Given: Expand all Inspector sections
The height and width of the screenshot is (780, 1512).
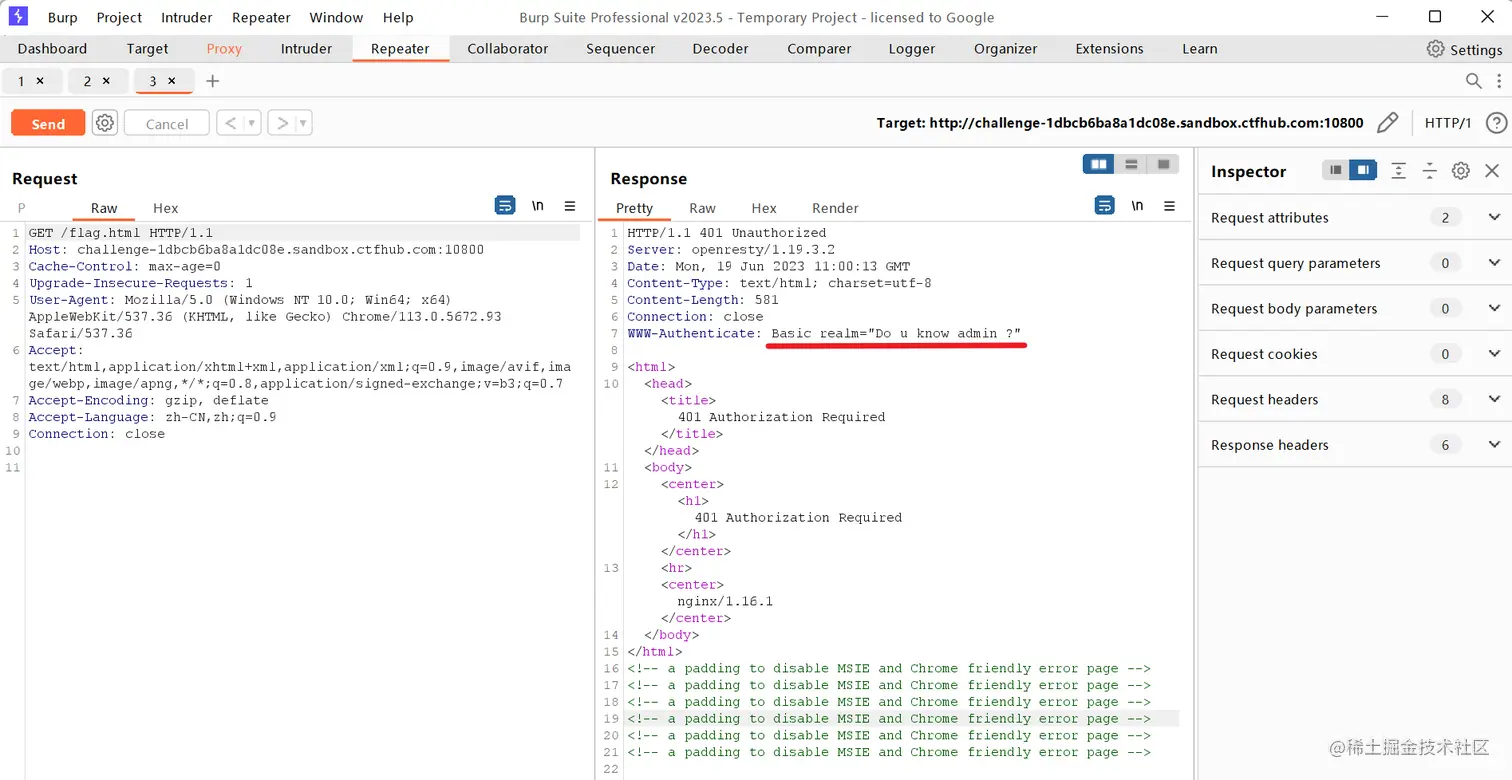Looking at the screenshot, I should click(x=1399, y=171).
